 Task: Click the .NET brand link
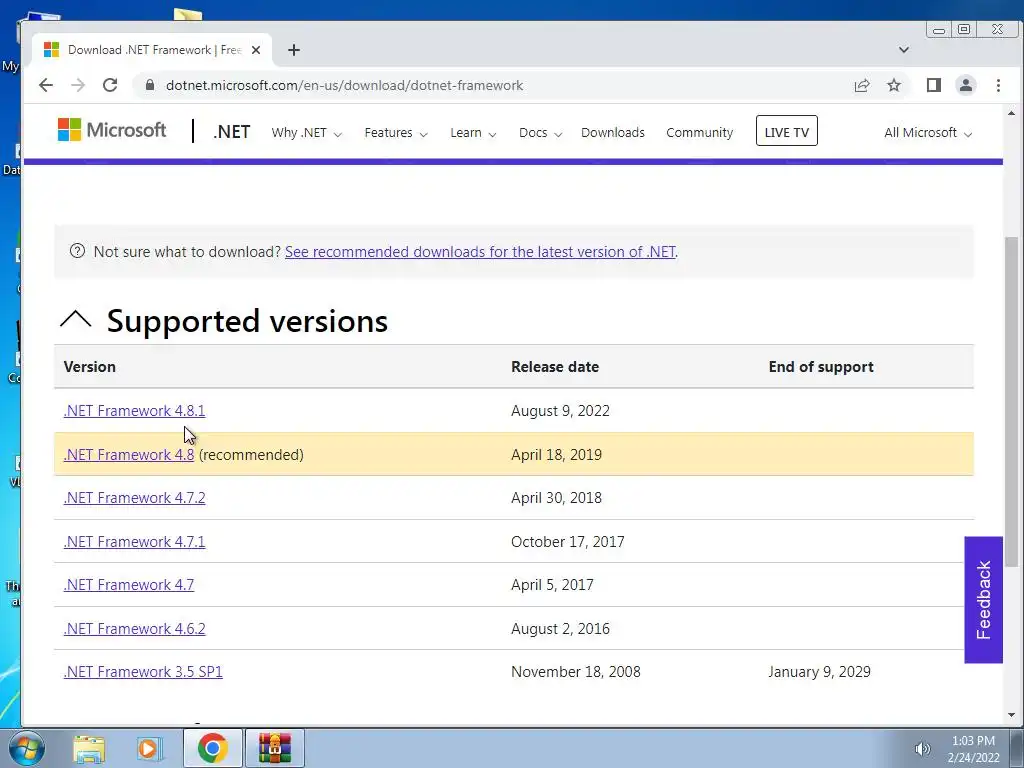pyautogui.click(x=231, y=132)
